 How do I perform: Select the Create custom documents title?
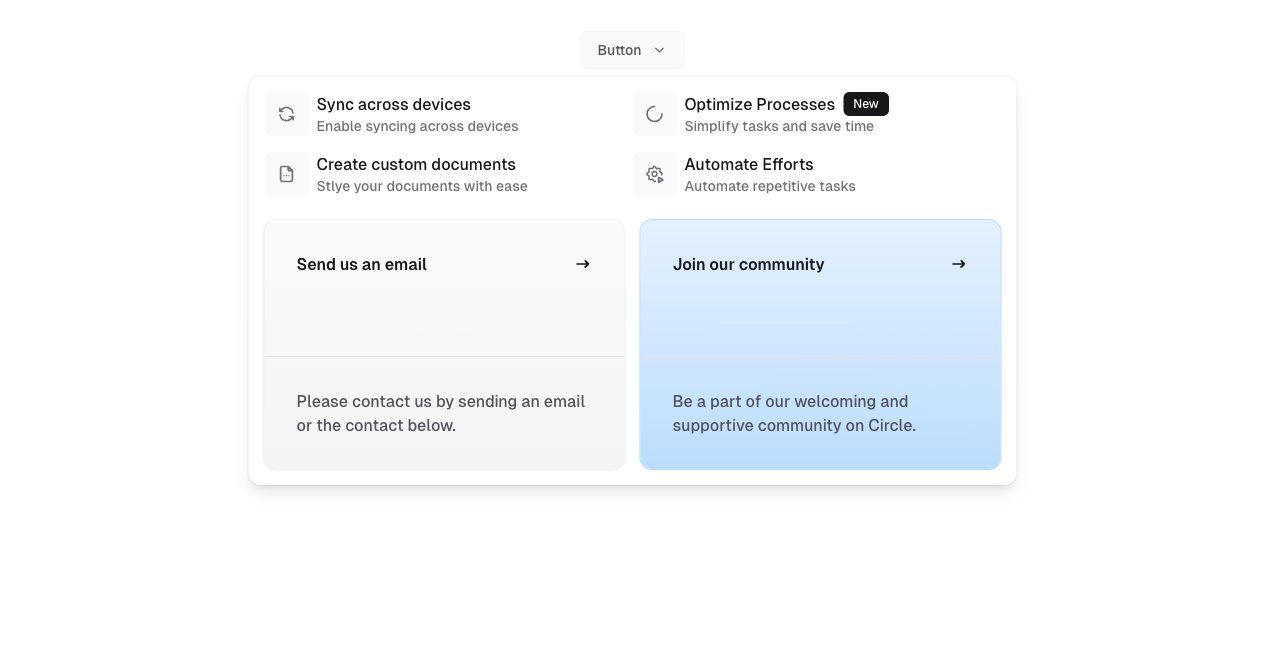416,164
